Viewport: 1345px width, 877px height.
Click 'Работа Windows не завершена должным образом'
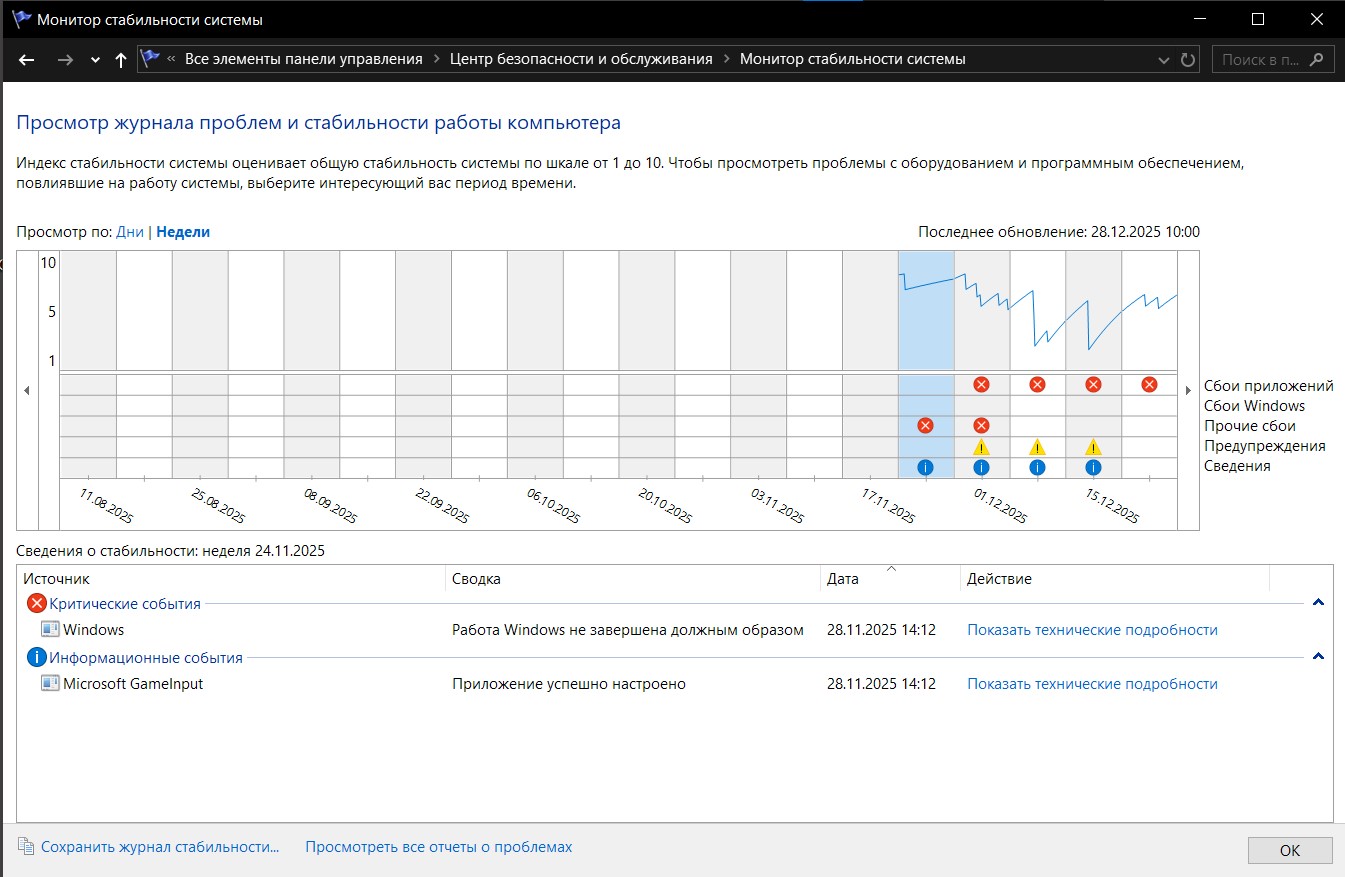tap(628, 630)
